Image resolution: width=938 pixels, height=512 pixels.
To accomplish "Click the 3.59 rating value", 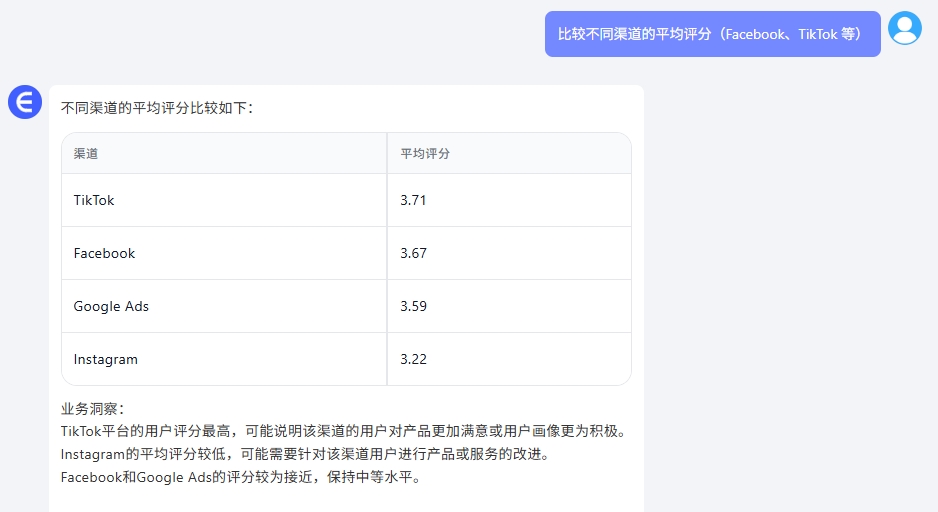I will 413,306.
